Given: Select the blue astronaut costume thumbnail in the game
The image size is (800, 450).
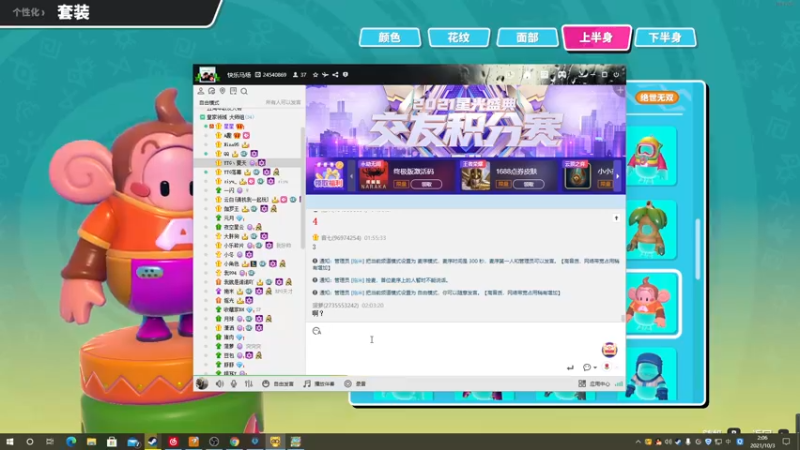Looking at the screenshot, I should [651, 375].
